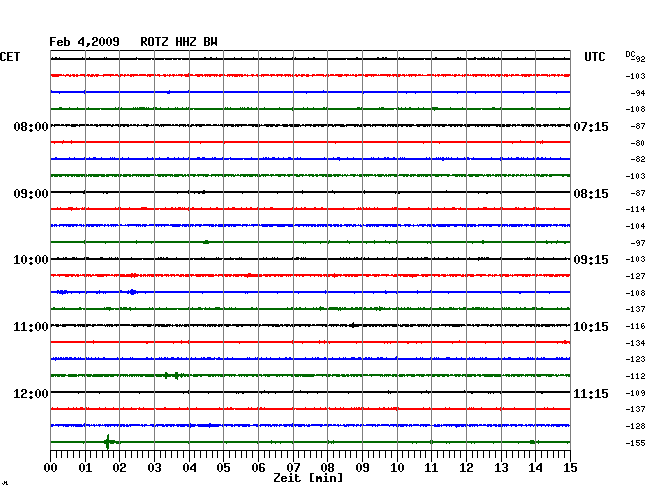Image resolution: width=650 pixels, height=494 pixels.
Task: Click the 10:15 UTC time label
Action: click(x=591, y=327)
